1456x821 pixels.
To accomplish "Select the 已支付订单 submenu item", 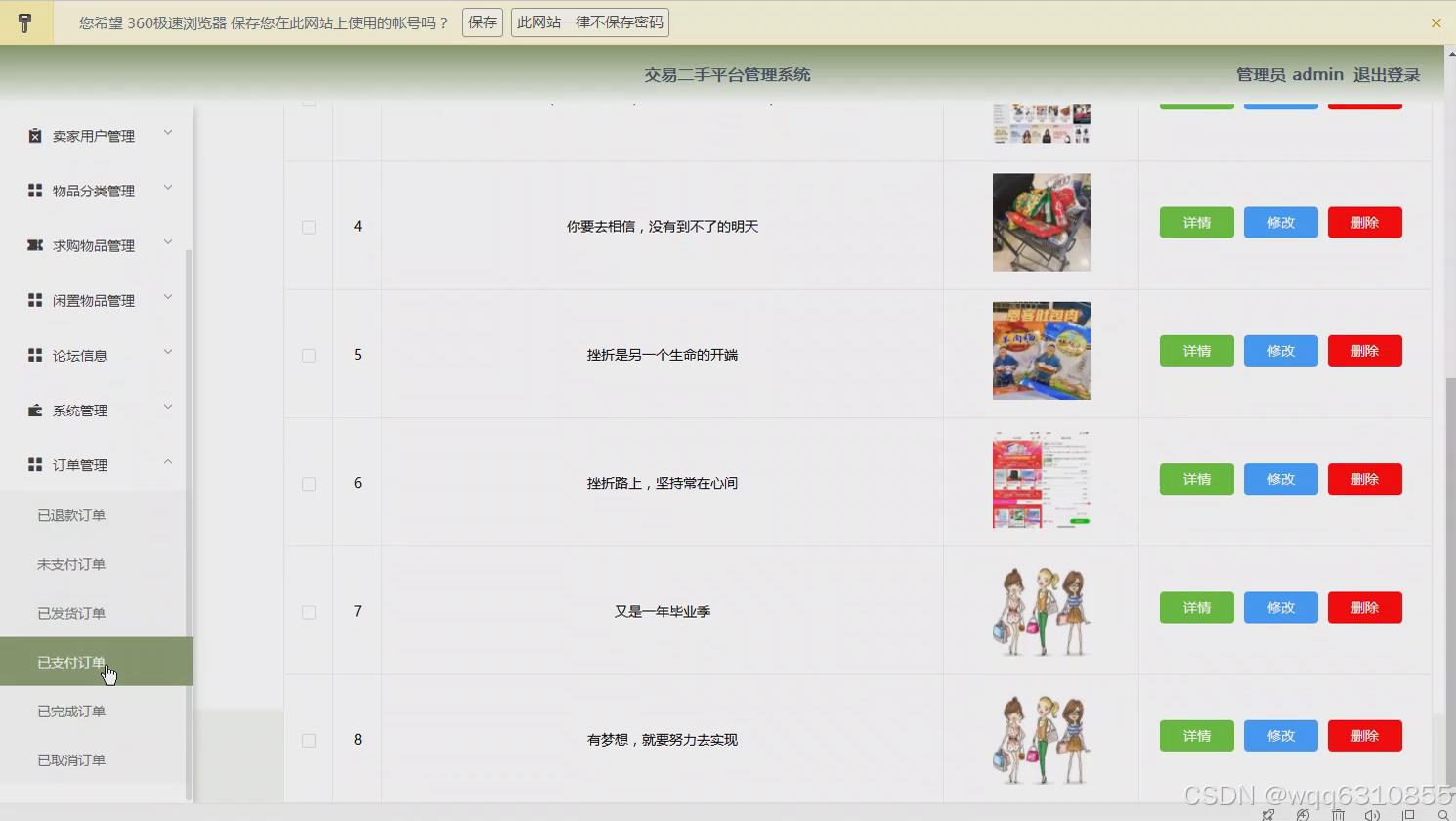I will 97,662.
